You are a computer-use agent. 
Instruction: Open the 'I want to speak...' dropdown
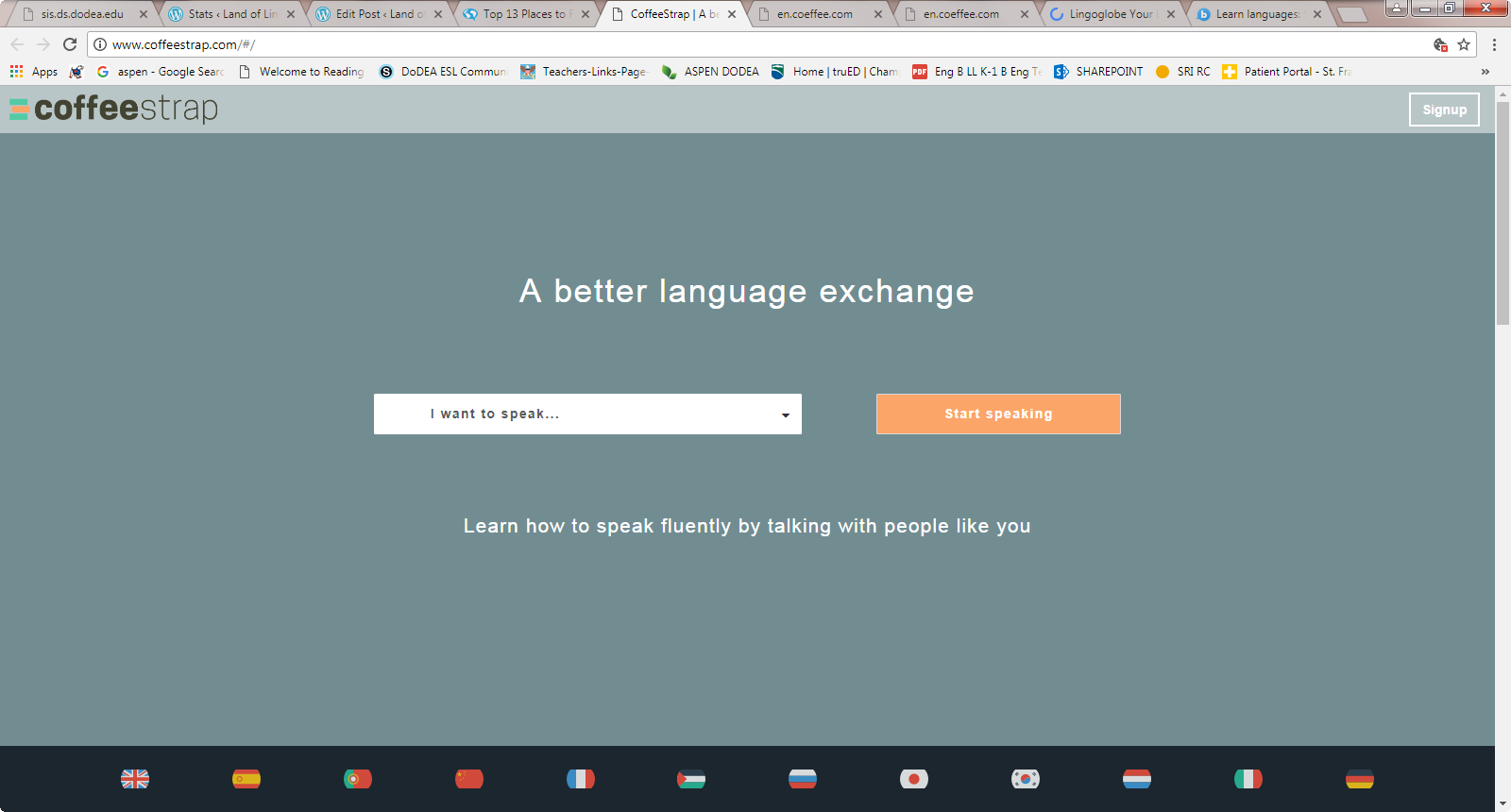click(587, 414)
